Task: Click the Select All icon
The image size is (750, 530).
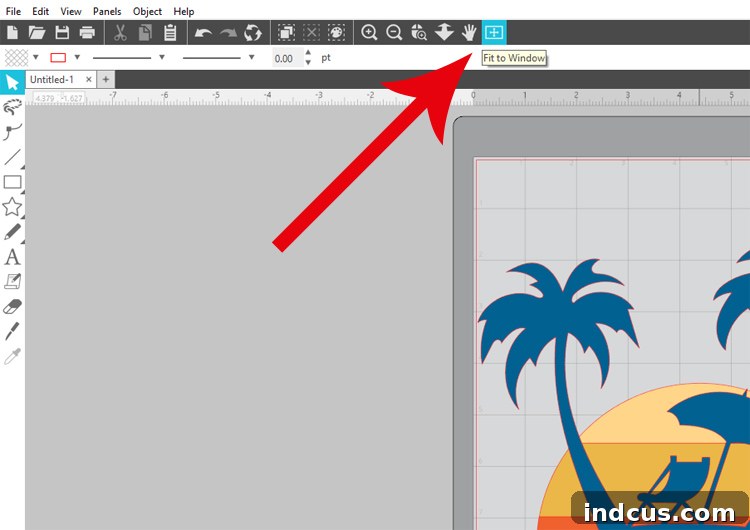Action: point(286,33)
